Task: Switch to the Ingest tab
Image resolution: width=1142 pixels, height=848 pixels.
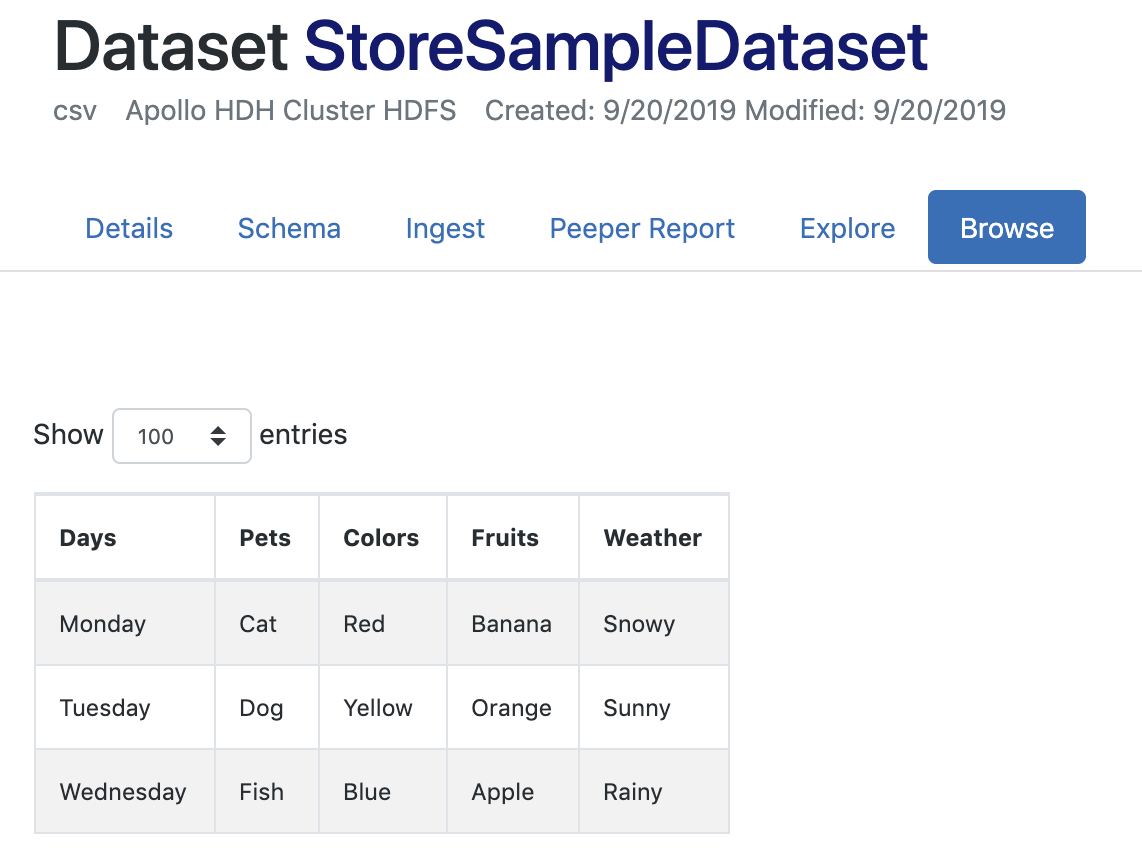Action: tap(445, 228)
